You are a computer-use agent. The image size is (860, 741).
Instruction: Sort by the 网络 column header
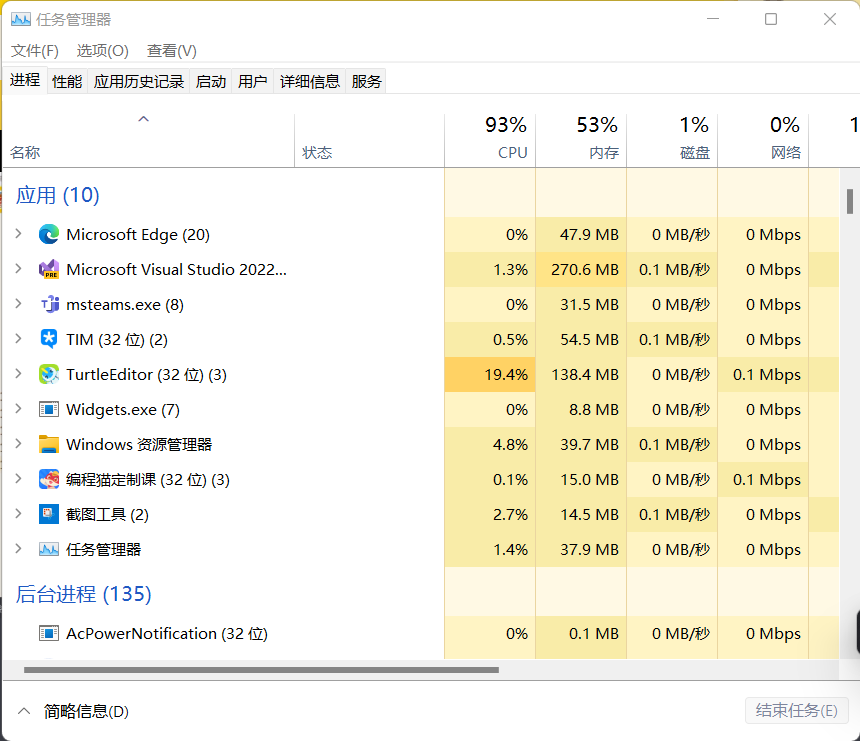(763, 140)
